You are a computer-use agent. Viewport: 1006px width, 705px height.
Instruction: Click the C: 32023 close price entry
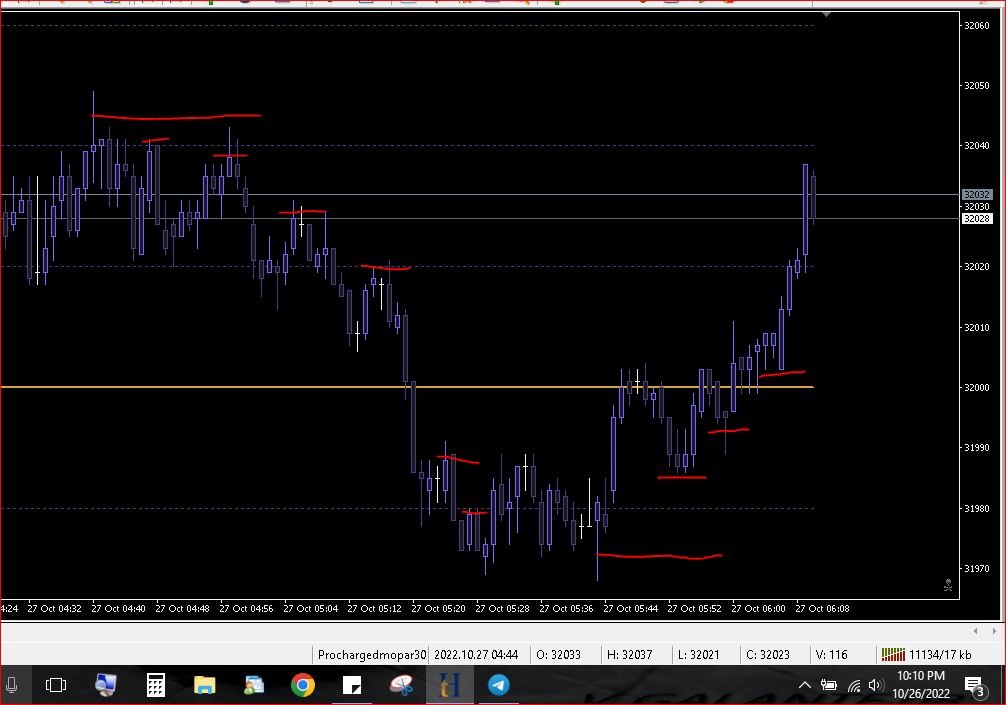pyautogui.click(x=768, y=655)
